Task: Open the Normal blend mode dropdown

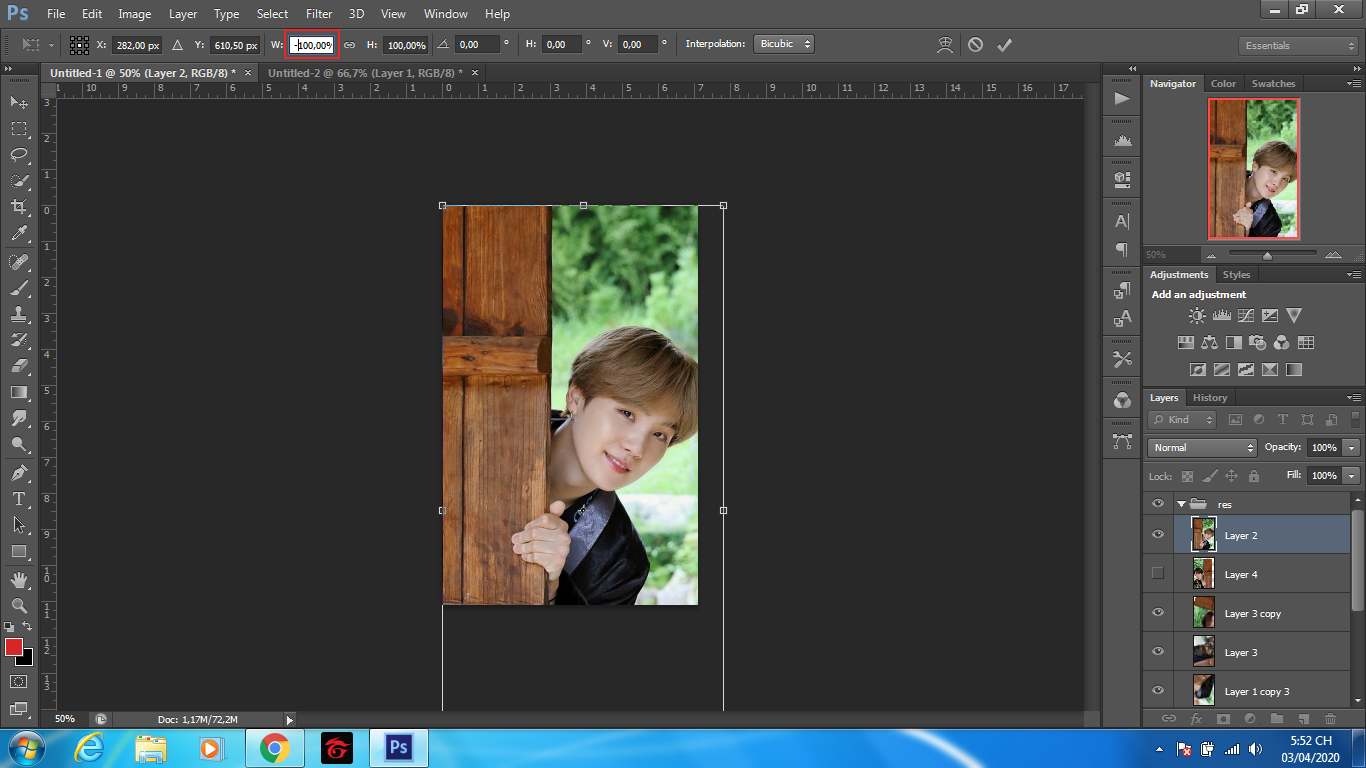Action: [1202, 448]
